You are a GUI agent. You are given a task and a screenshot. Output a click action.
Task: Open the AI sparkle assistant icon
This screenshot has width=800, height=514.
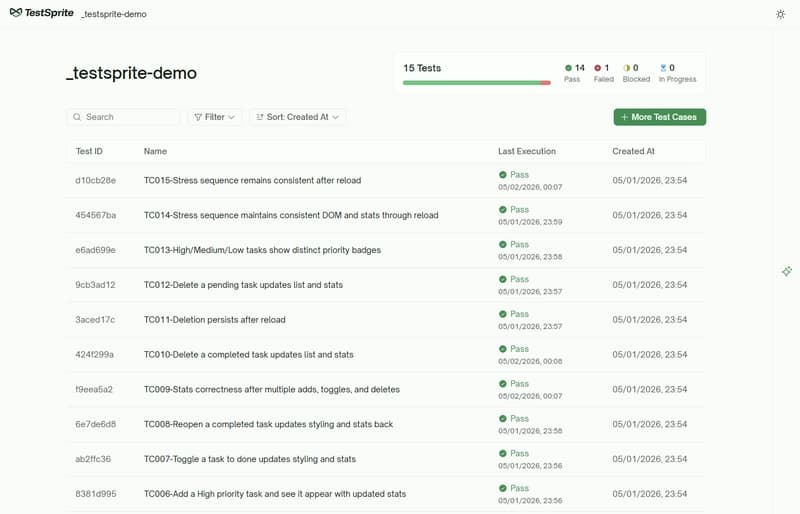[787, 271]
